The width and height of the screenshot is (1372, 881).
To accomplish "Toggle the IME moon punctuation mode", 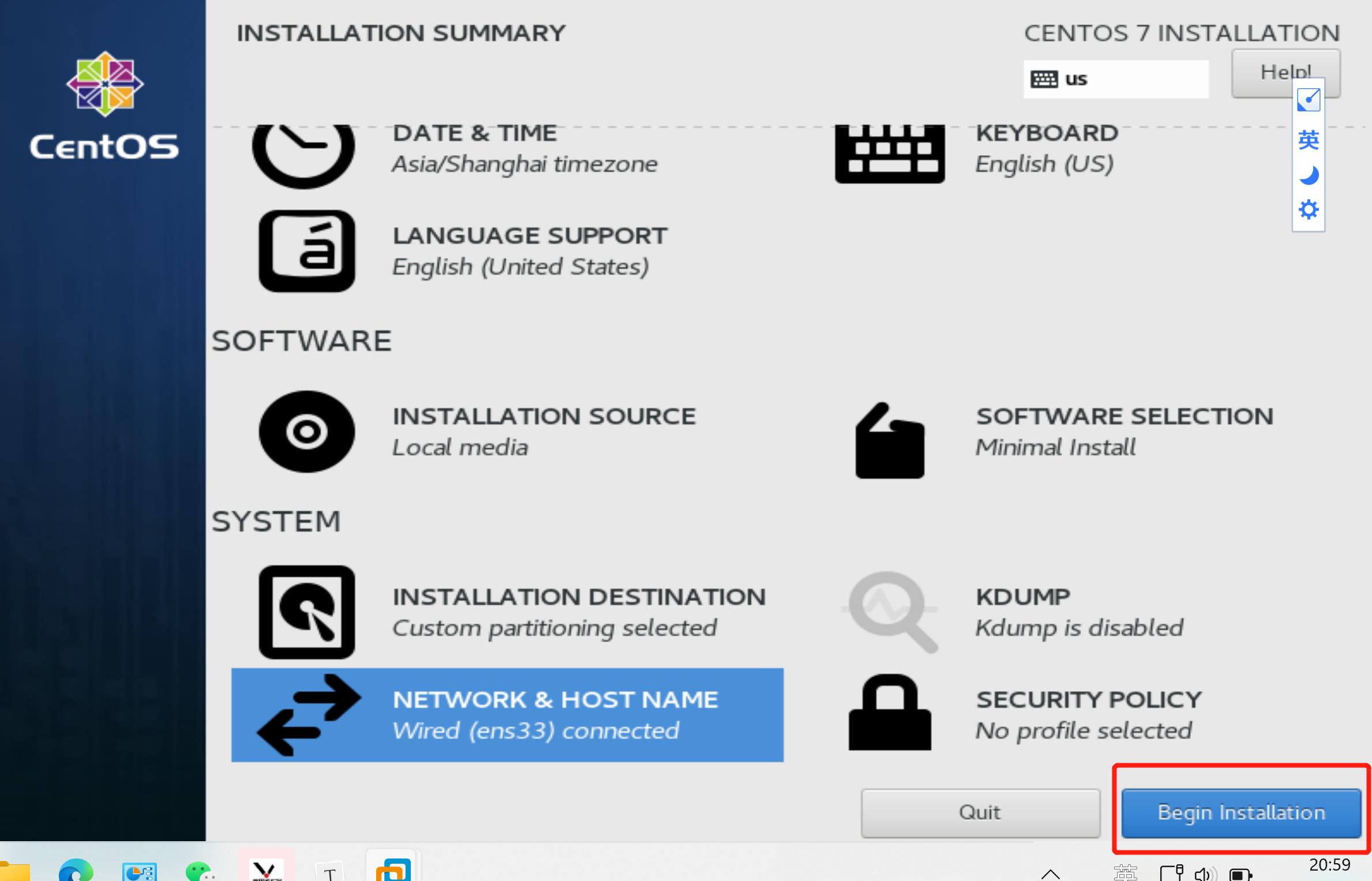I will coord(1309,175).
